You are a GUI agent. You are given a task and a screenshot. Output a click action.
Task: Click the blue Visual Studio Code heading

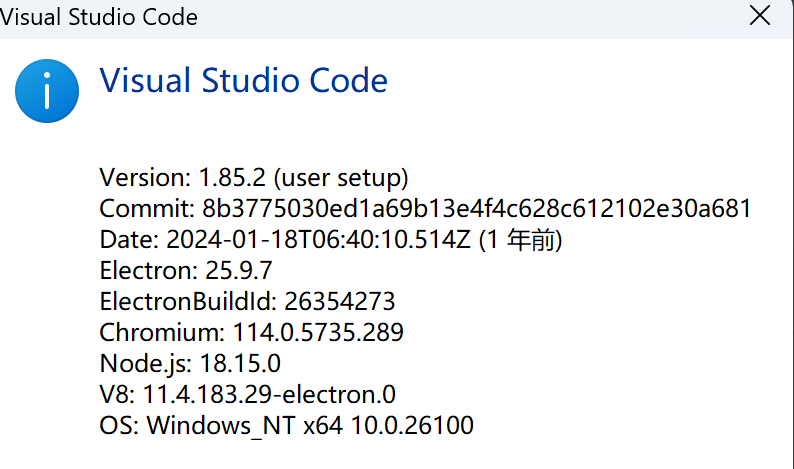(x=243, y=80)
